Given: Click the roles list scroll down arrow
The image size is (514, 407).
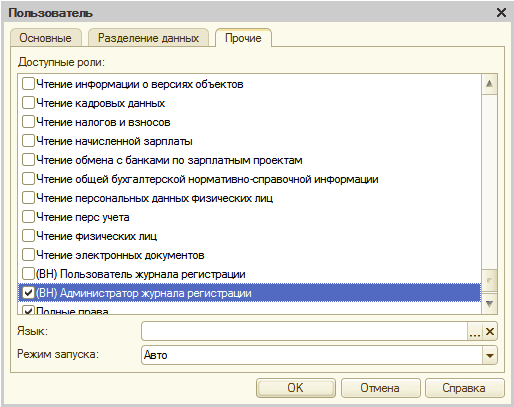Looking at the screenshot, I should click(x=489, y=304).
